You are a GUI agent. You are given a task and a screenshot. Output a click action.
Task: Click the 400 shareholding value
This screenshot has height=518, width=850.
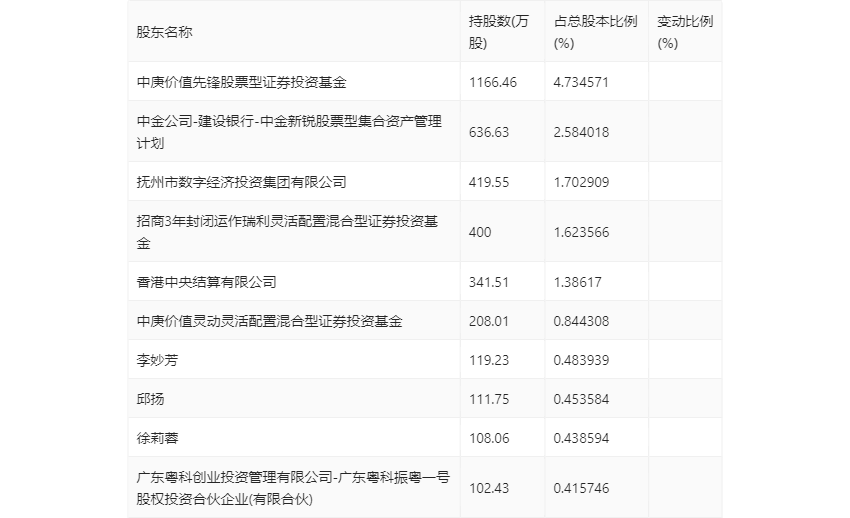click(x=480, y=232)
